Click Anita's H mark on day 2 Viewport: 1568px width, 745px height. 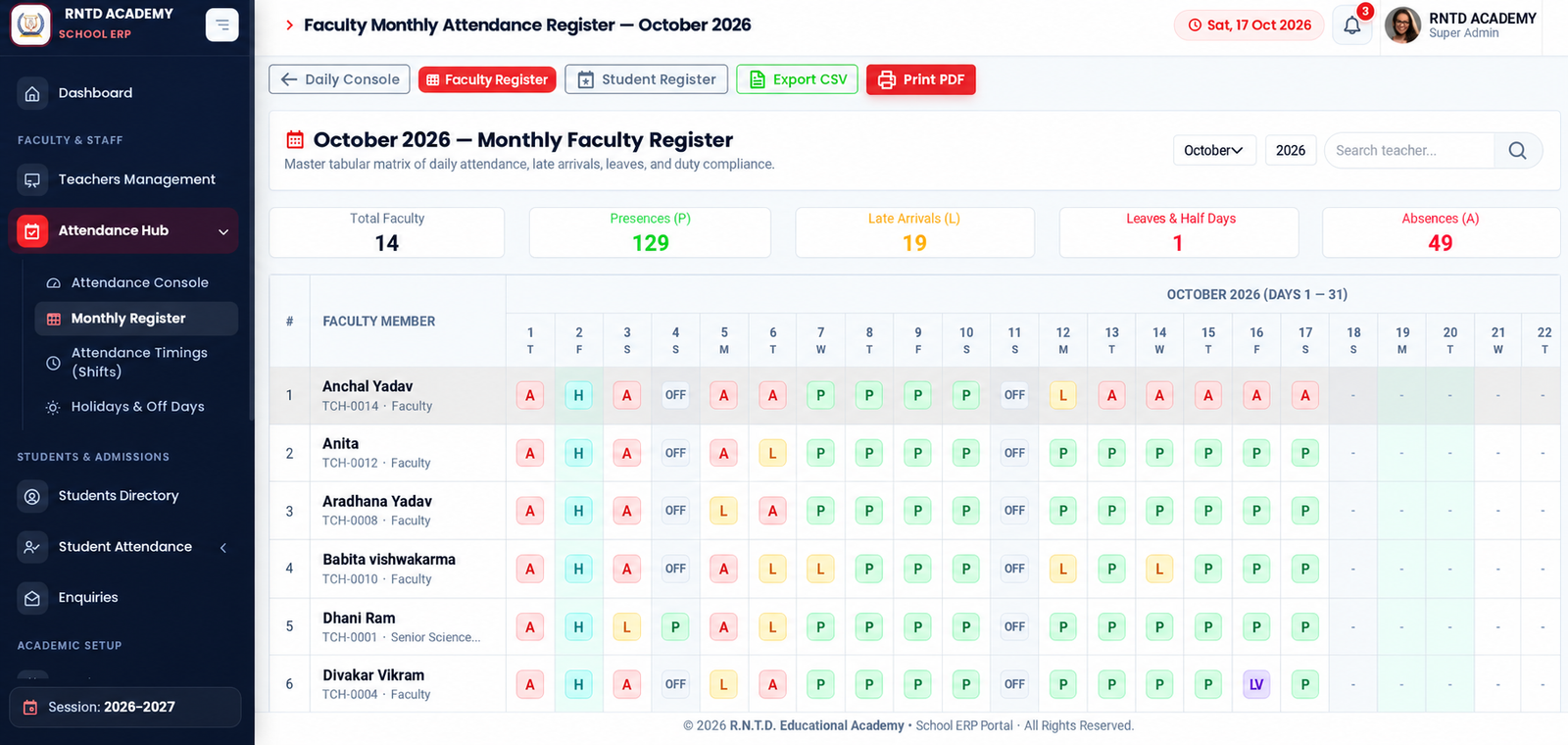[578, 454]
